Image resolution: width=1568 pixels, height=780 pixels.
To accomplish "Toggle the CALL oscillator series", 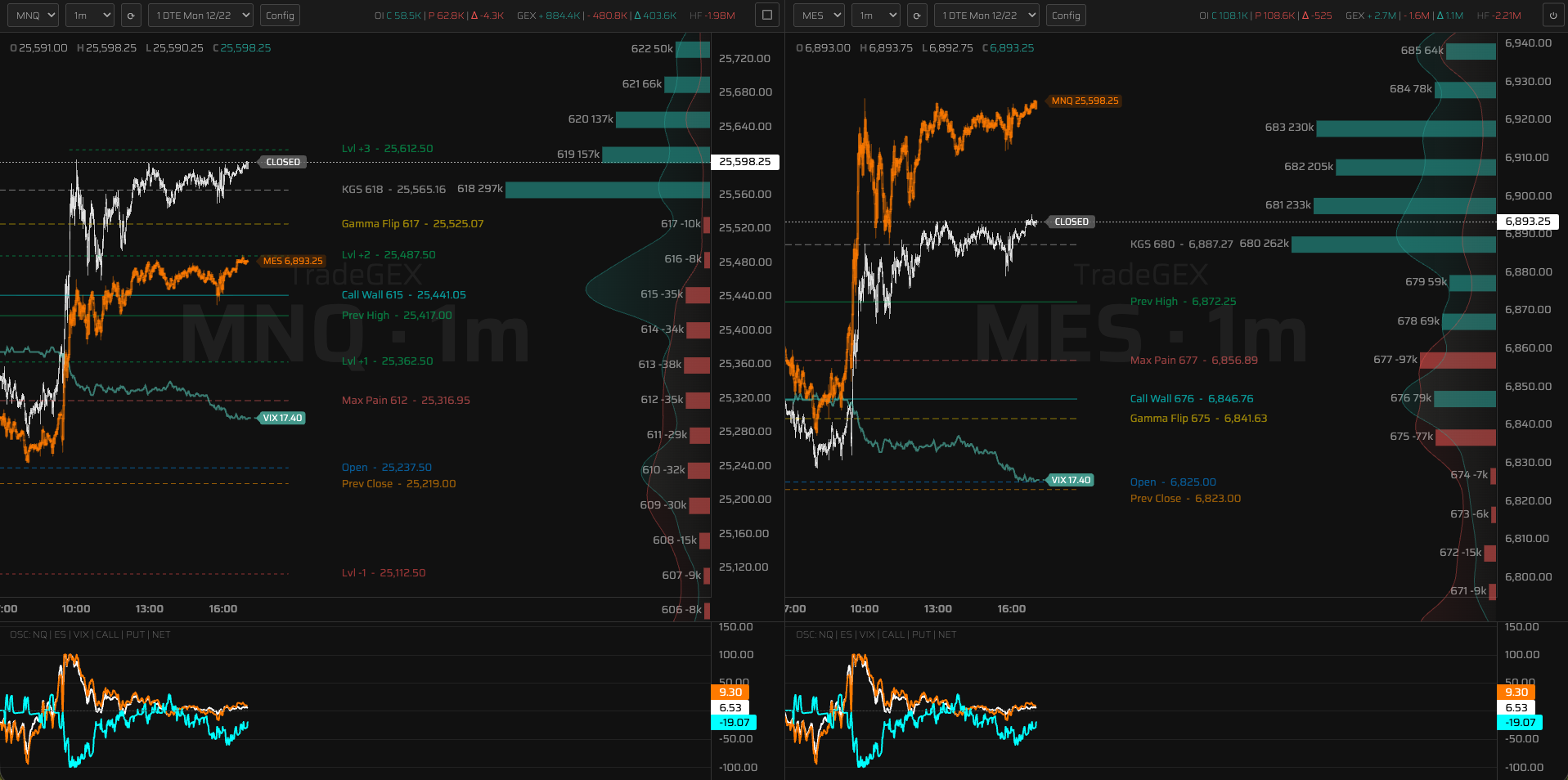I will click(107, 634).
